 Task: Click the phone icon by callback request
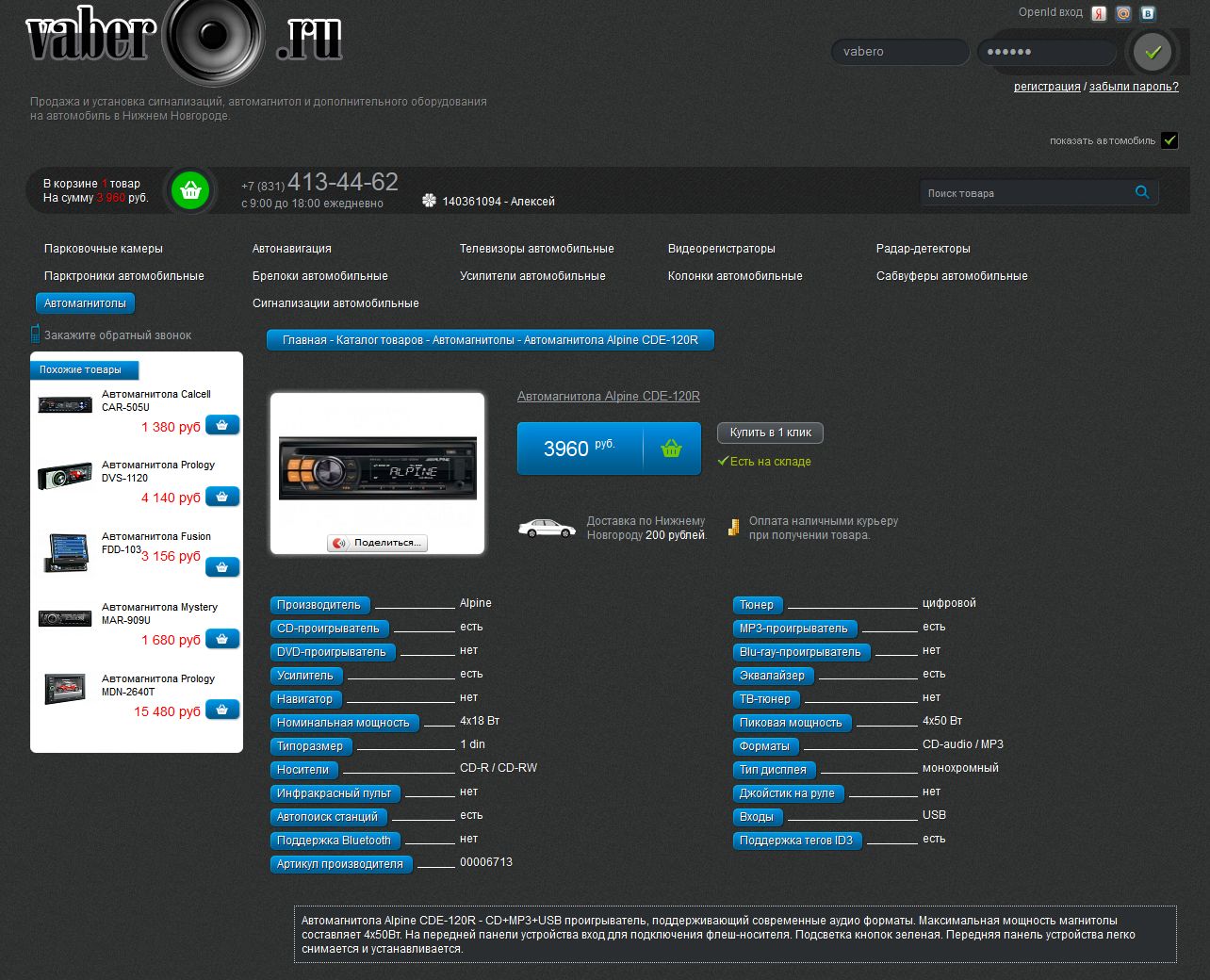(35, 334)
